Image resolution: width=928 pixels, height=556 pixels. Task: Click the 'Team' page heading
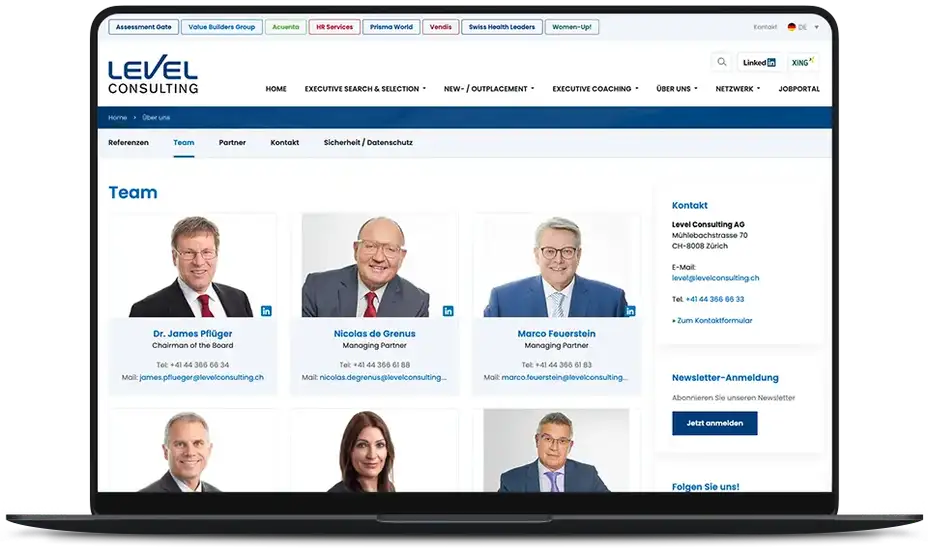(133, 192)
